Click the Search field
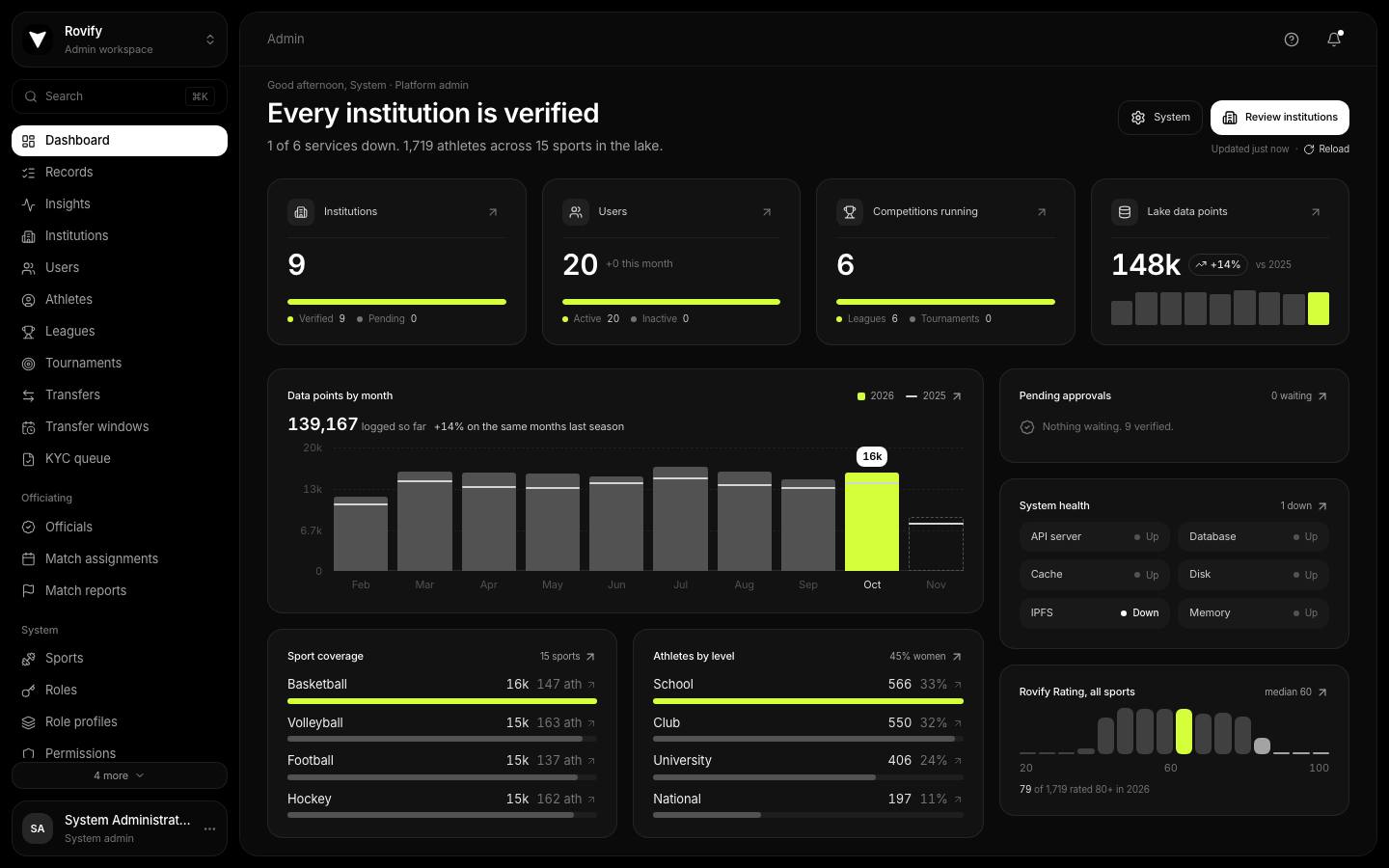 [120, 96]
